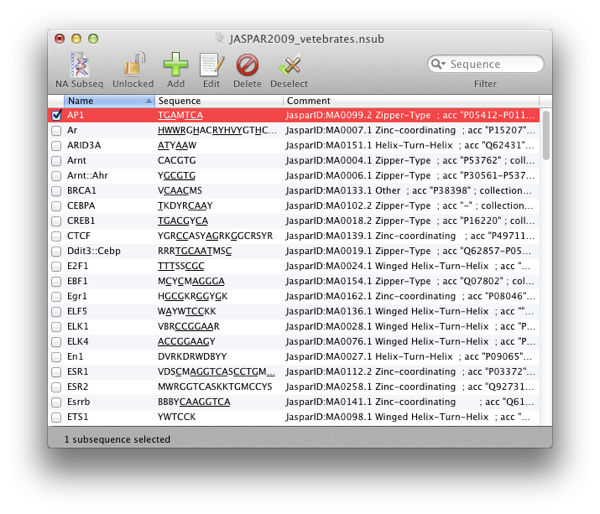Click the document icon beside window title
This screenshot has width=600, height=514.
pyautogui.click(x=220, y=39)
